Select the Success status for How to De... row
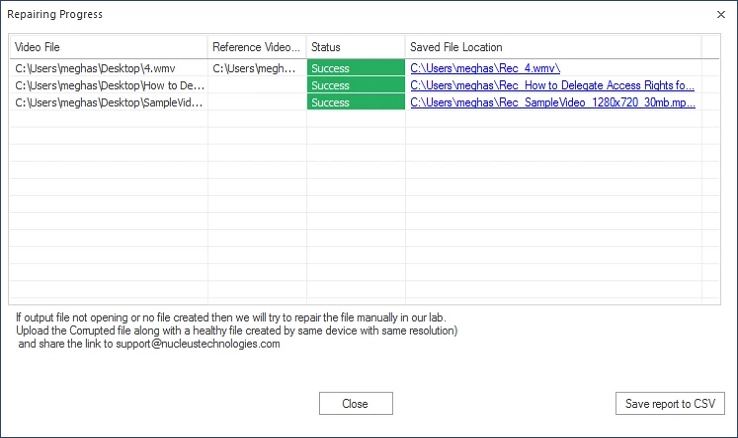This screenshot has width=738, height=438. tap(355, 86)
